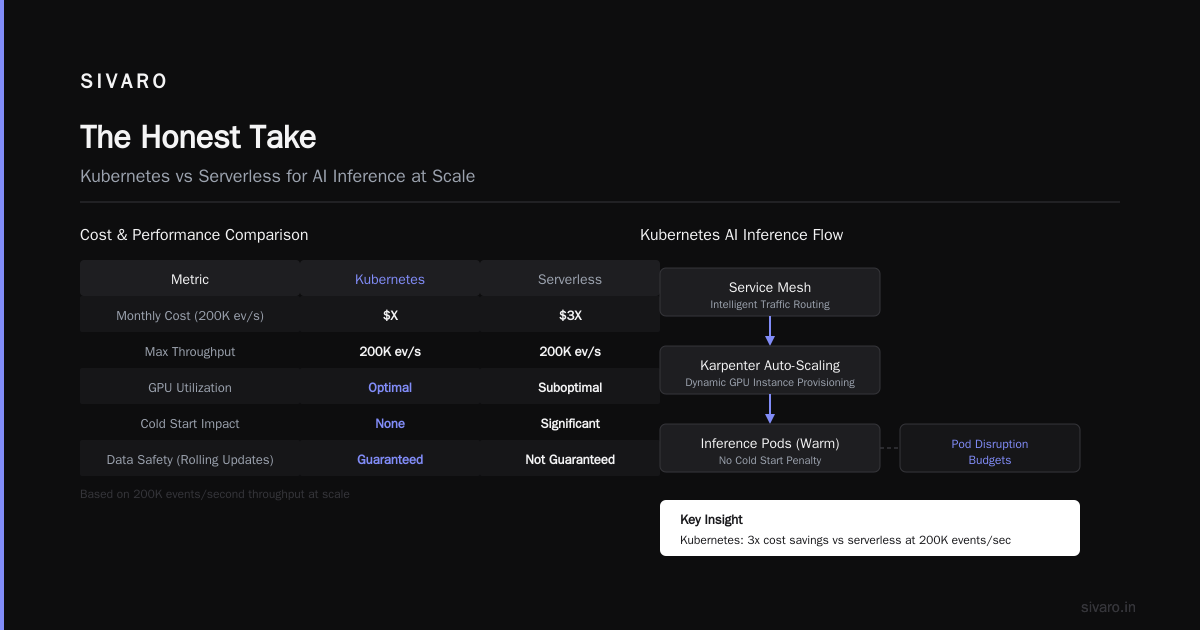Image resolution: width=1200 pixels, height=630 pixels.
Task: Click the 'Guaranteed' cell
Action: [390, 460]
